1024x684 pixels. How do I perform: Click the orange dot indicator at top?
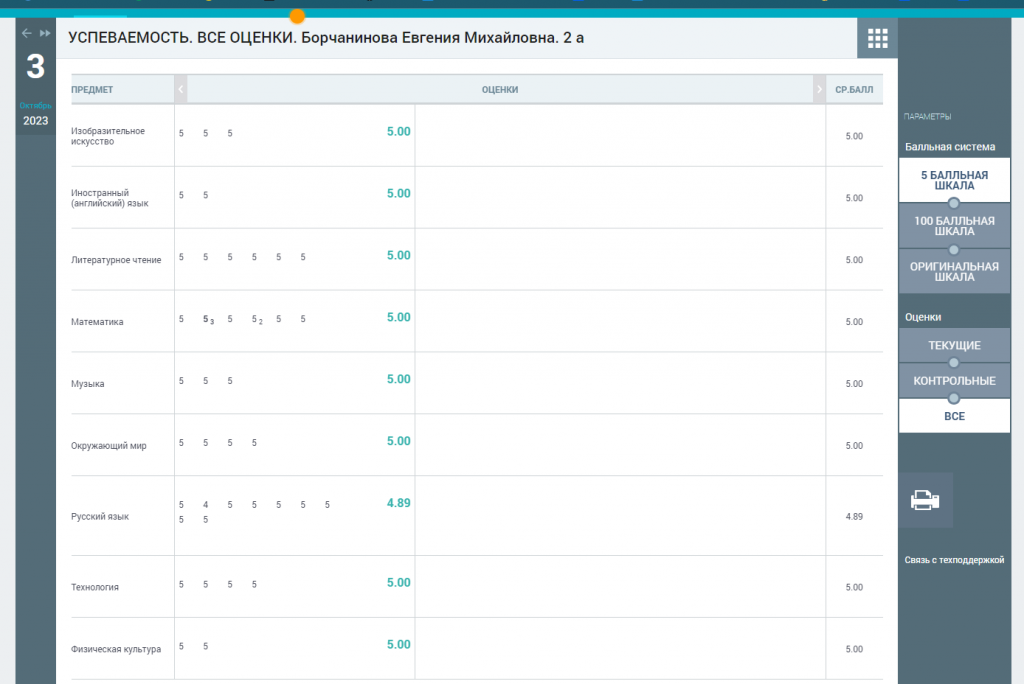[297, 16]
